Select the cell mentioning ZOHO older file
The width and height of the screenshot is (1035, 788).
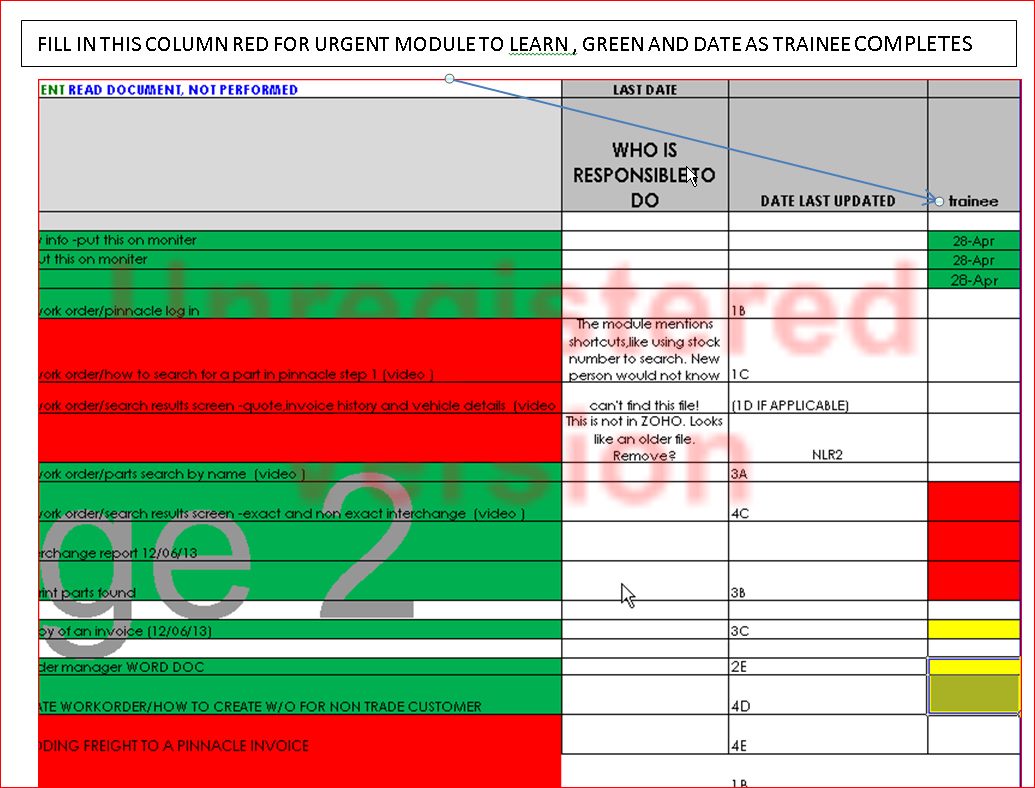pos(644,438)
